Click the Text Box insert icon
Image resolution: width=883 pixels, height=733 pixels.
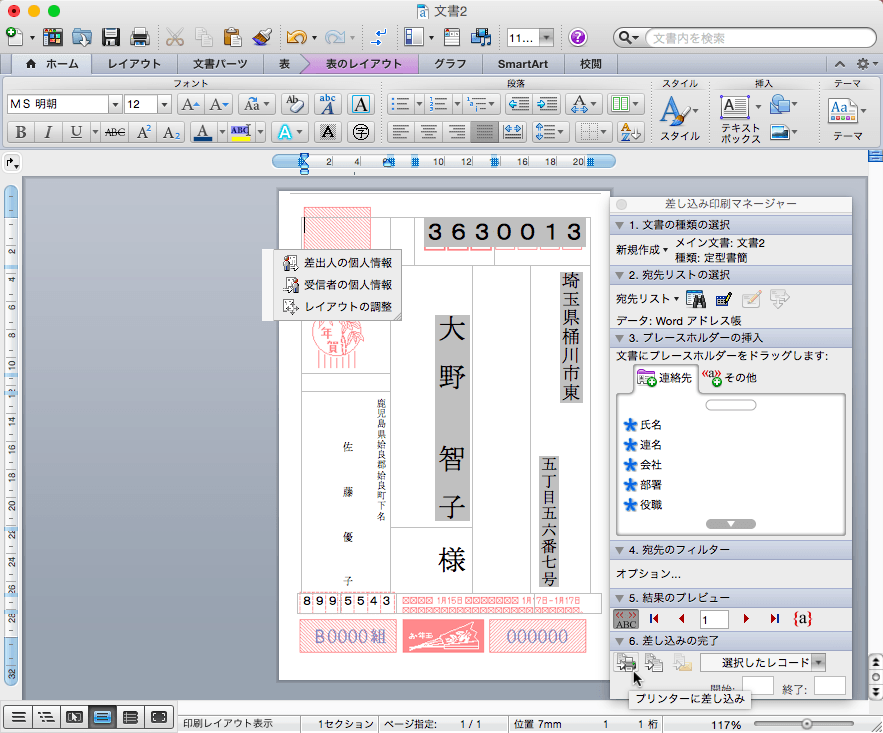pyautogui.click(x=736, y=107)
